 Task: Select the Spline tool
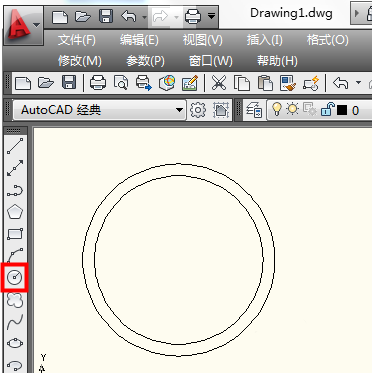coord(15,322)
